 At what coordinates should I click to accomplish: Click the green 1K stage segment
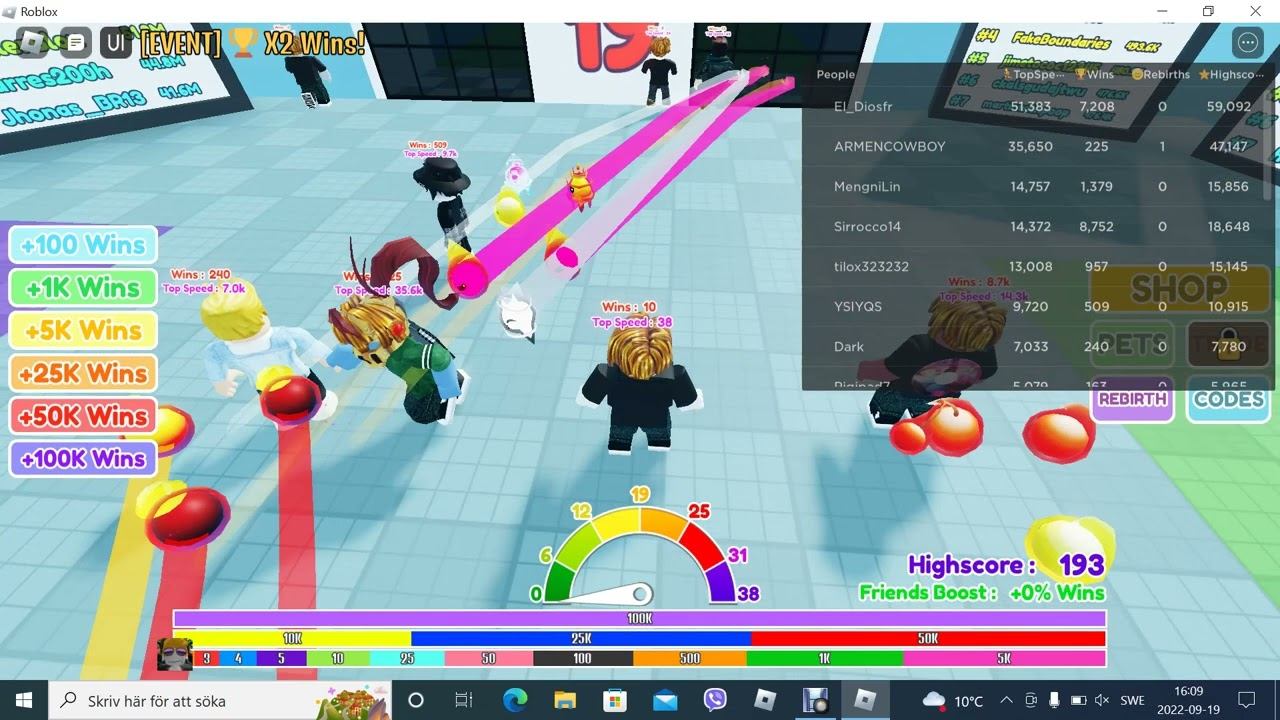[x=824, y=658]
